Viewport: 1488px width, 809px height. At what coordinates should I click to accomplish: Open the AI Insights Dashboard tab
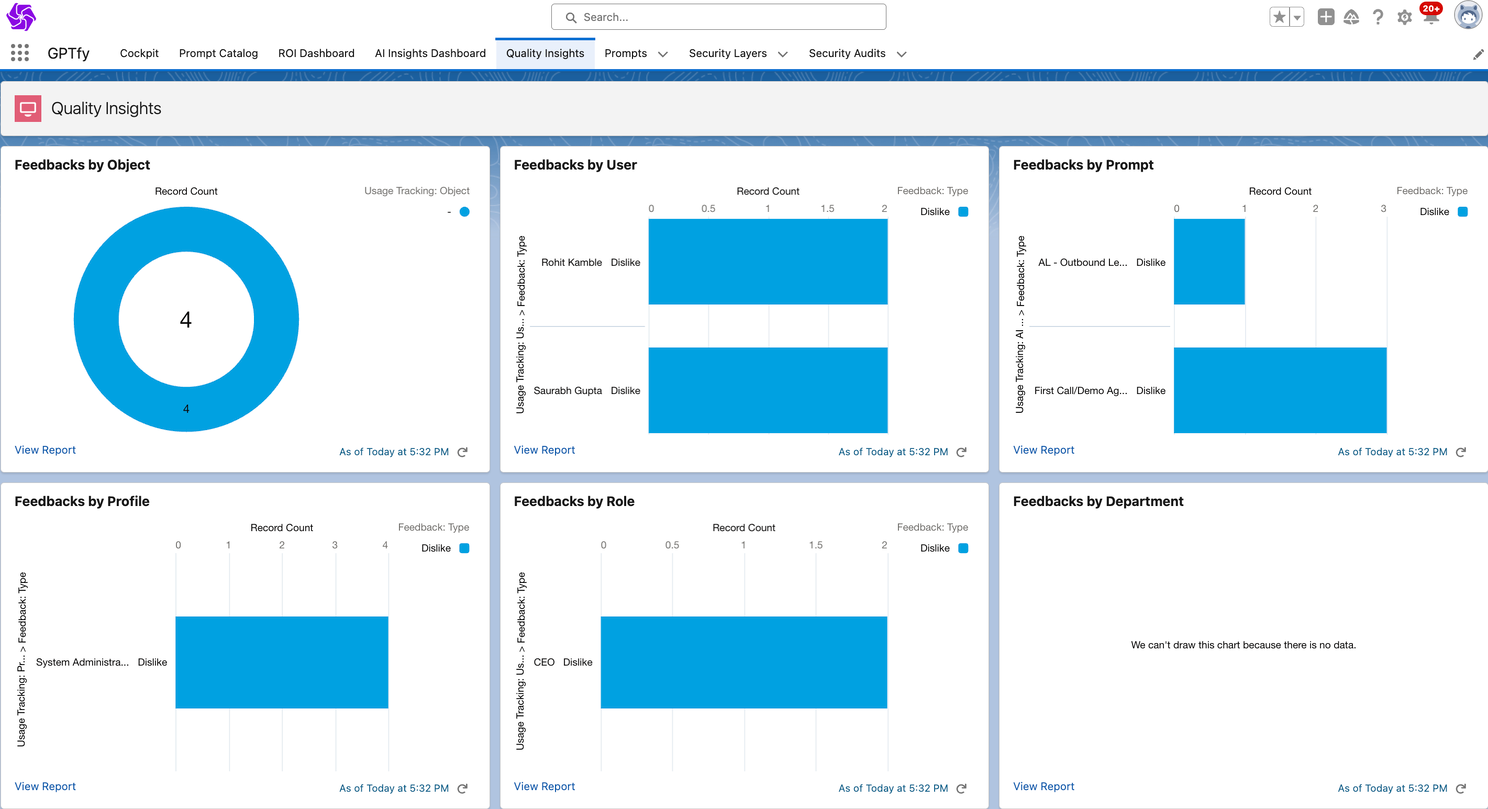(x=430, y=53)
